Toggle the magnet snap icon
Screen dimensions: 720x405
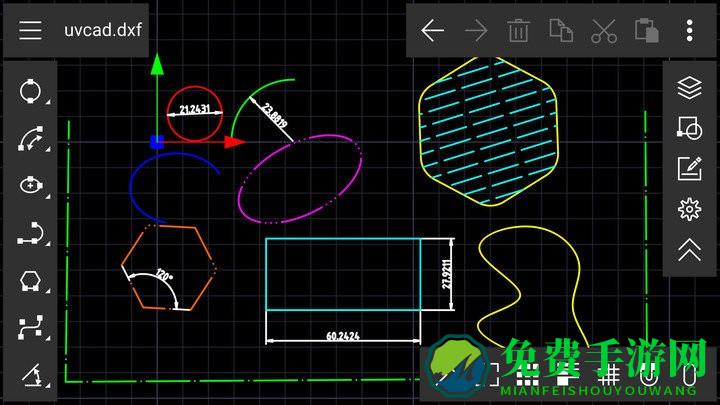coord(648,374)
